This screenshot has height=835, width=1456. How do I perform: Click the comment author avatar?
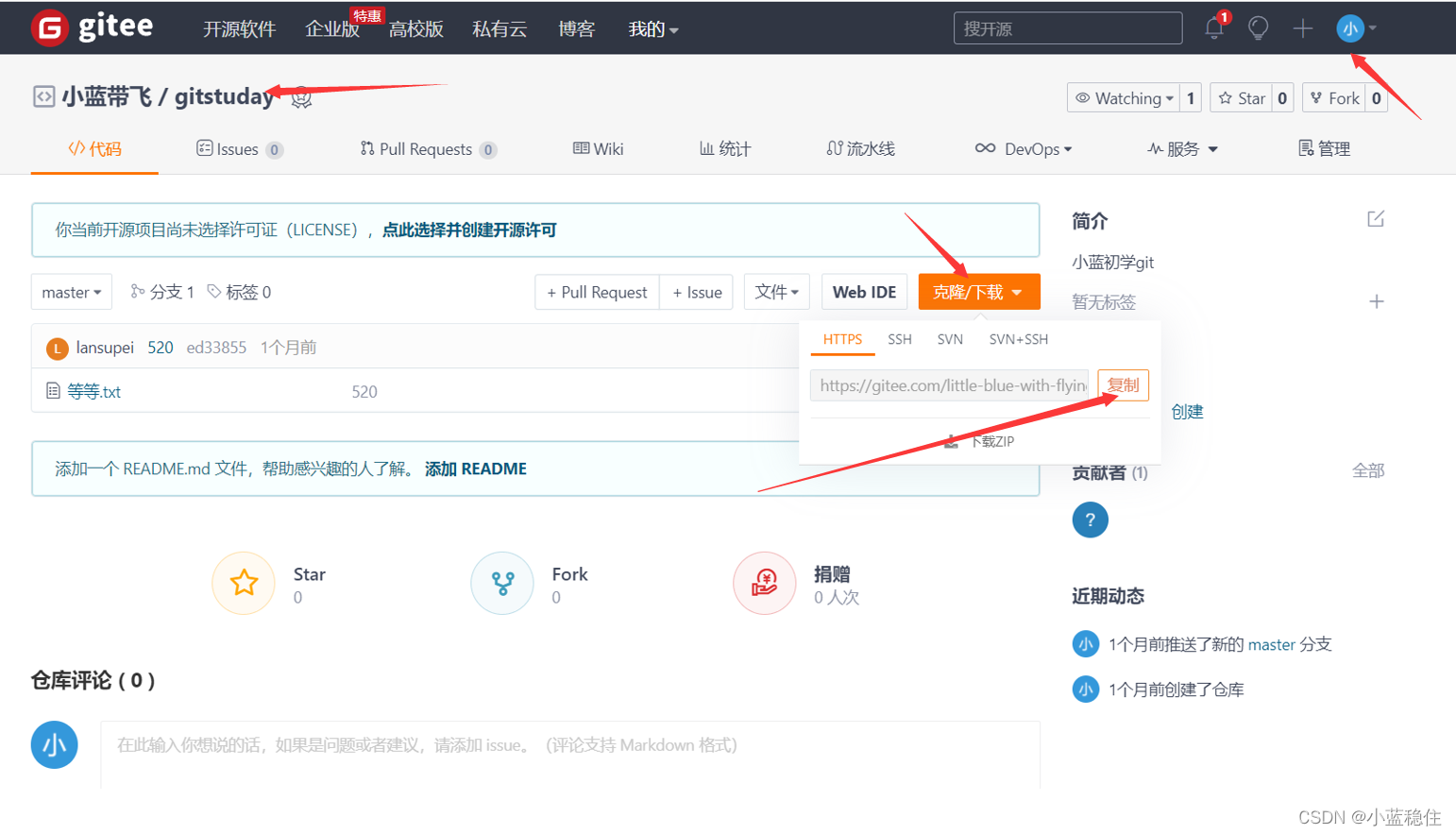(54, 745)
